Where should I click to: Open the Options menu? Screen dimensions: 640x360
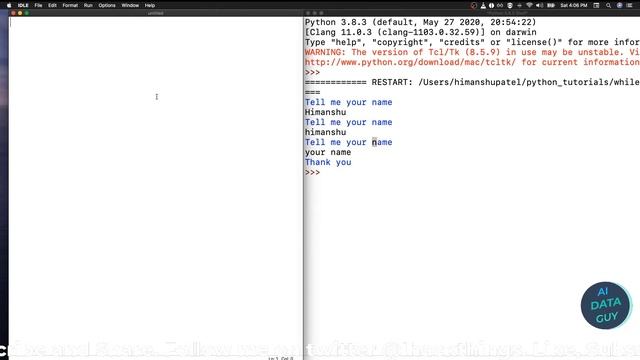(107, 5)
